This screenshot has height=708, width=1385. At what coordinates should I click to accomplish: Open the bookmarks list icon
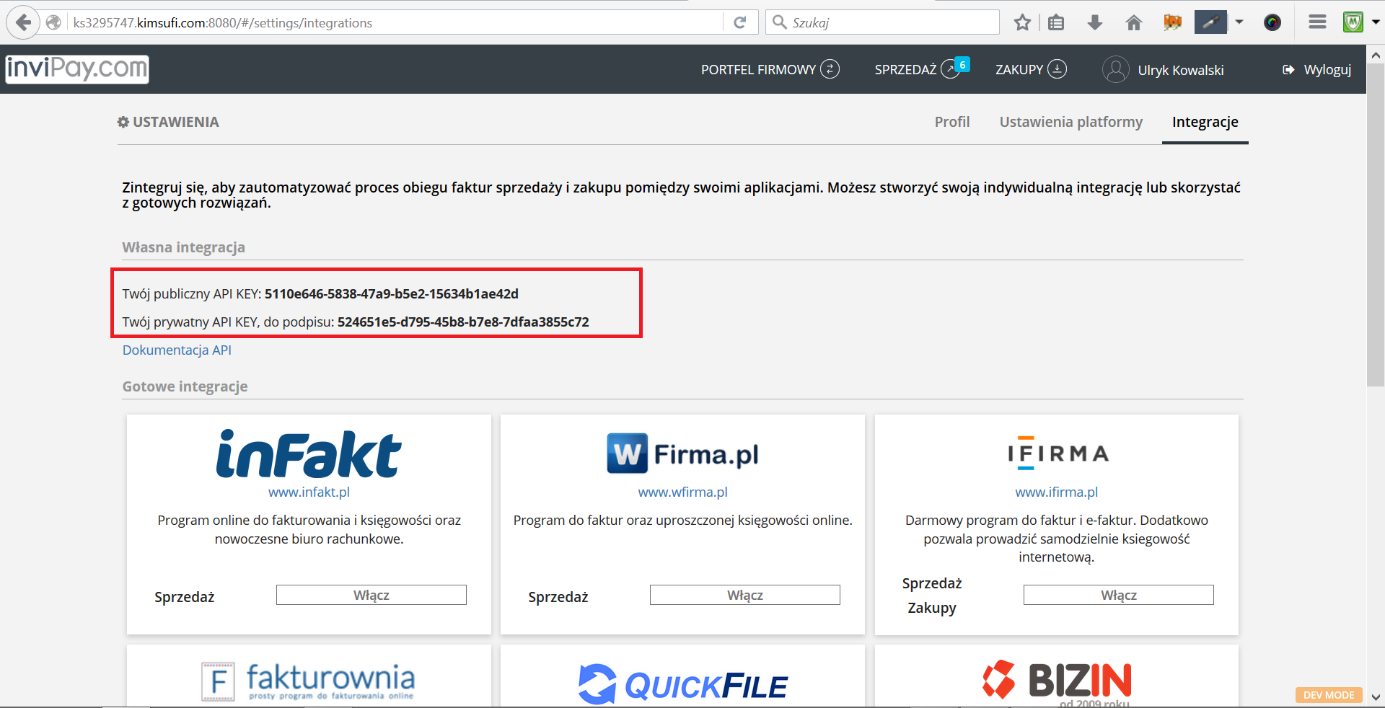1056,22
